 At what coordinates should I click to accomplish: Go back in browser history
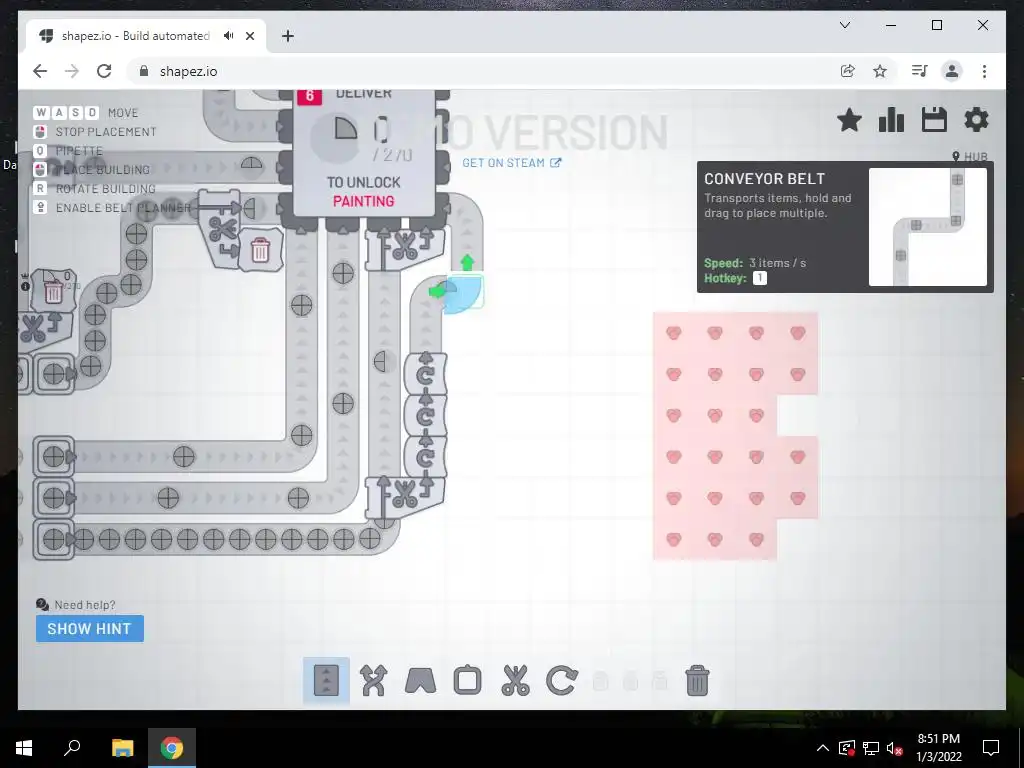pyautogui.click(x=40, y=71)
